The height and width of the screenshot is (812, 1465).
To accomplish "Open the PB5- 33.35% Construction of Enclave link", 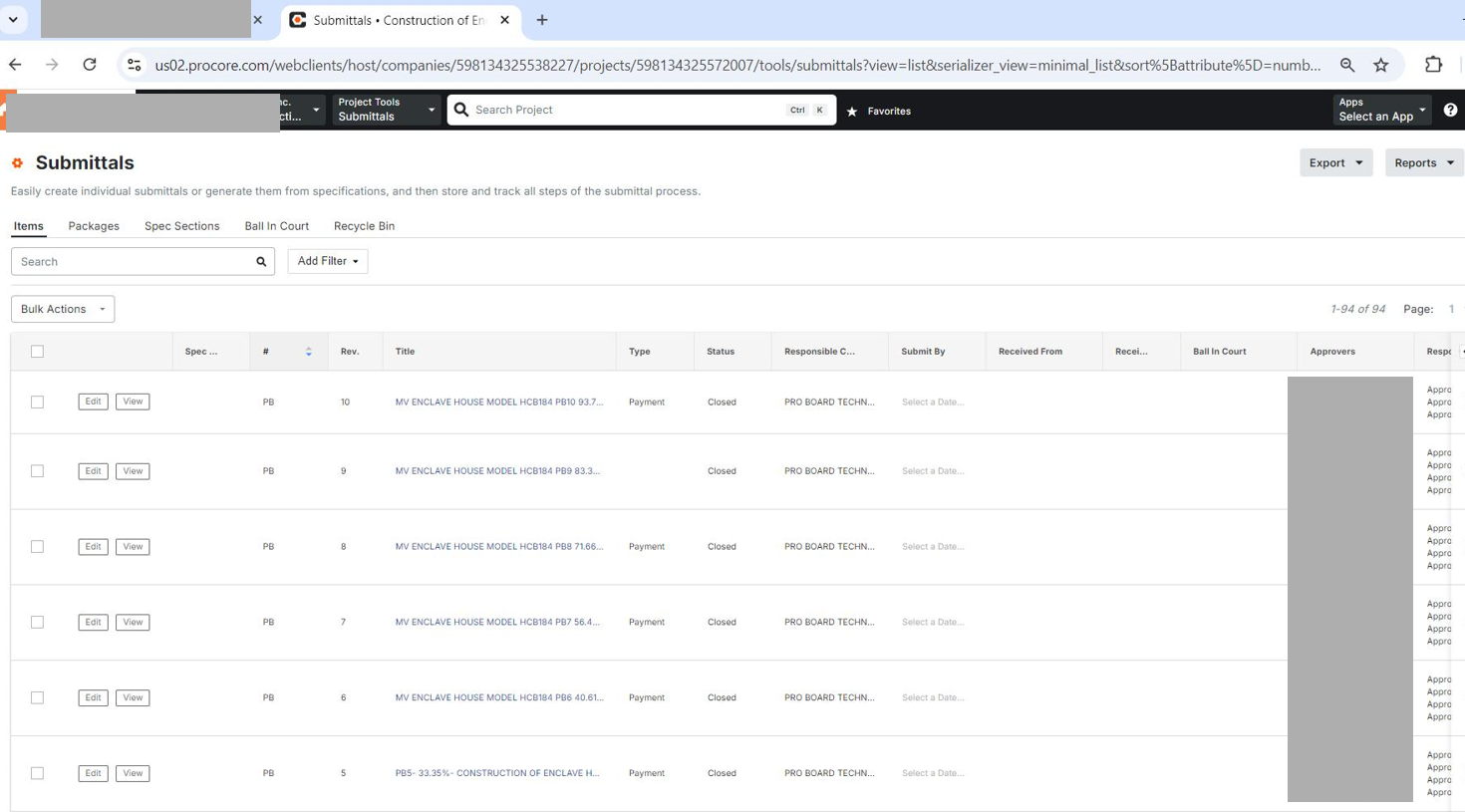I will pyautogui.click(x=497, y=774).
